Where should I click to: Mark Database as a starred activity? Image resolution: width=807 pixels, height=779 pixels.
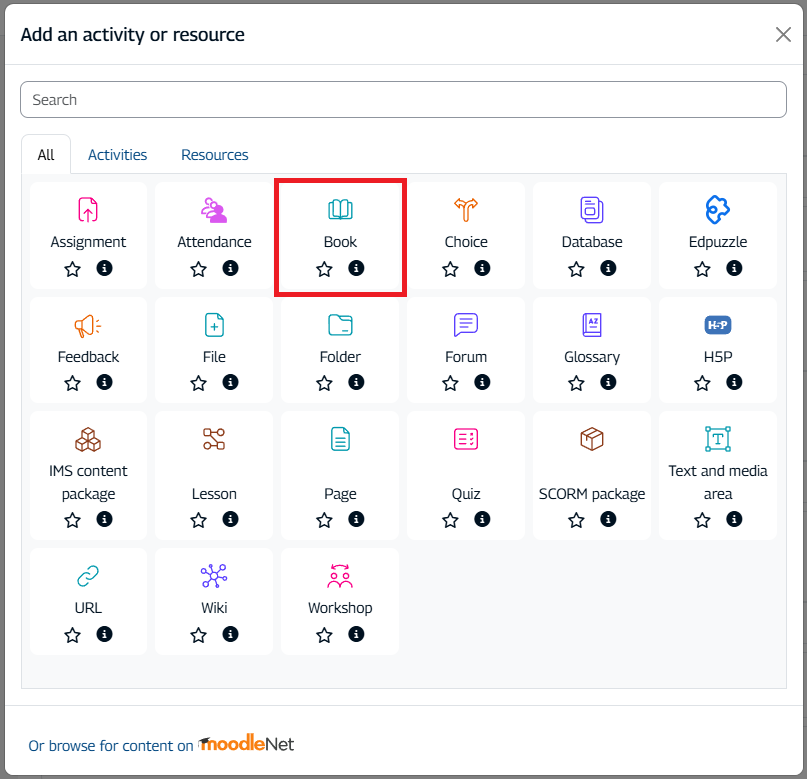576,269
